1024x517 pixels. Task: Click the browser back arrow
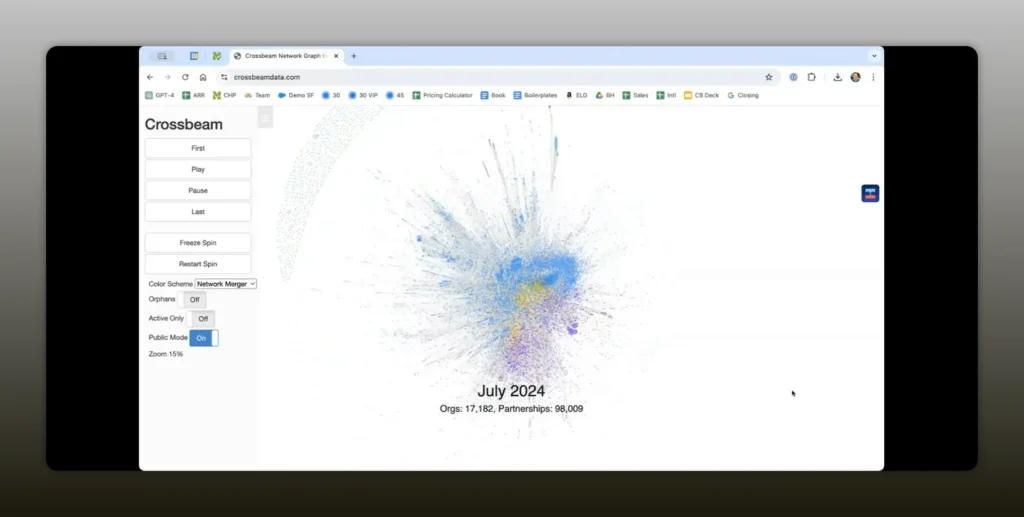(x=150, y=77)
